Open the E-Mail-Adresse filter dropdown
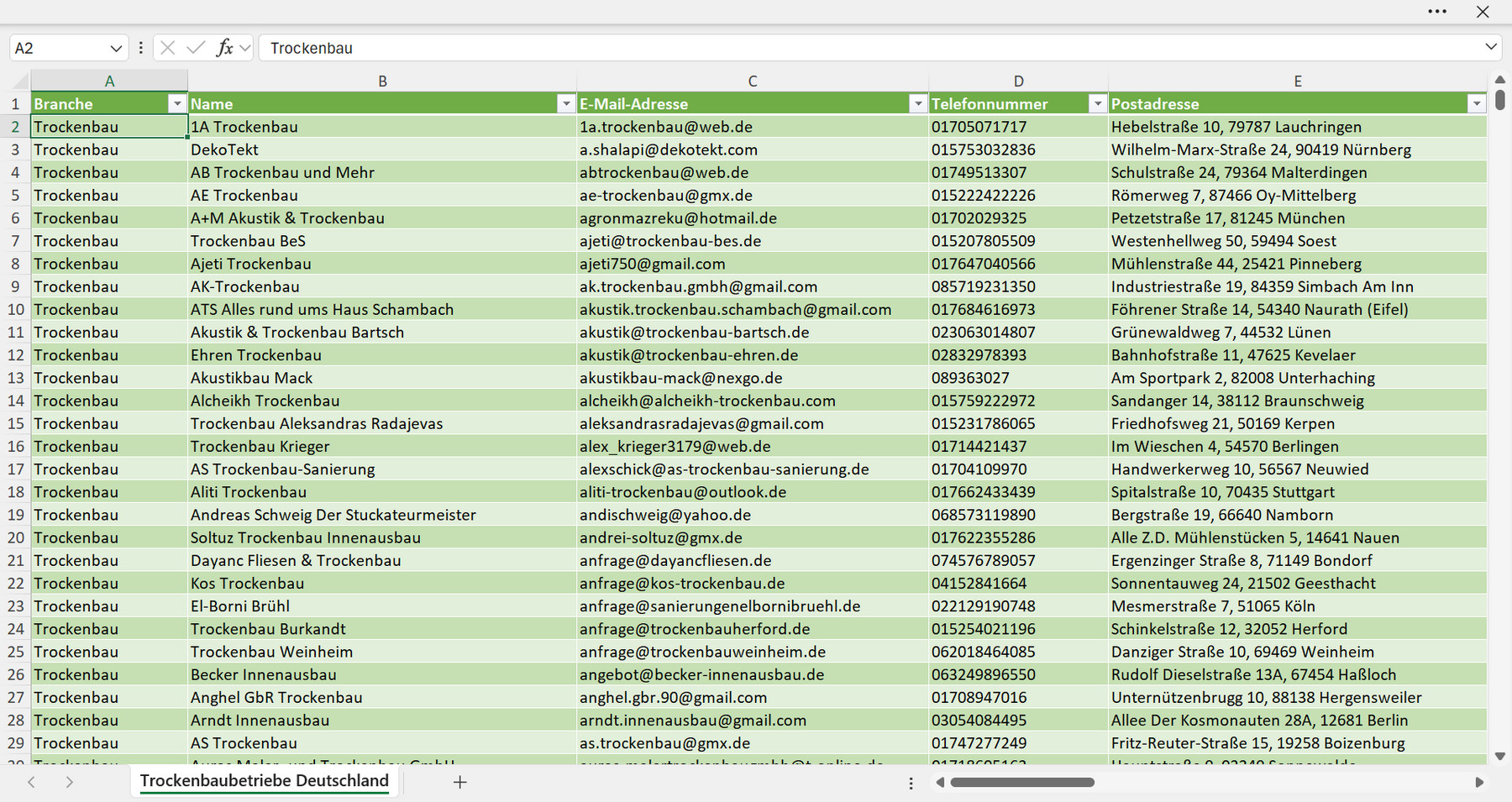The height and width of the screenshot is (802, 1512). (x=918, y=103)
